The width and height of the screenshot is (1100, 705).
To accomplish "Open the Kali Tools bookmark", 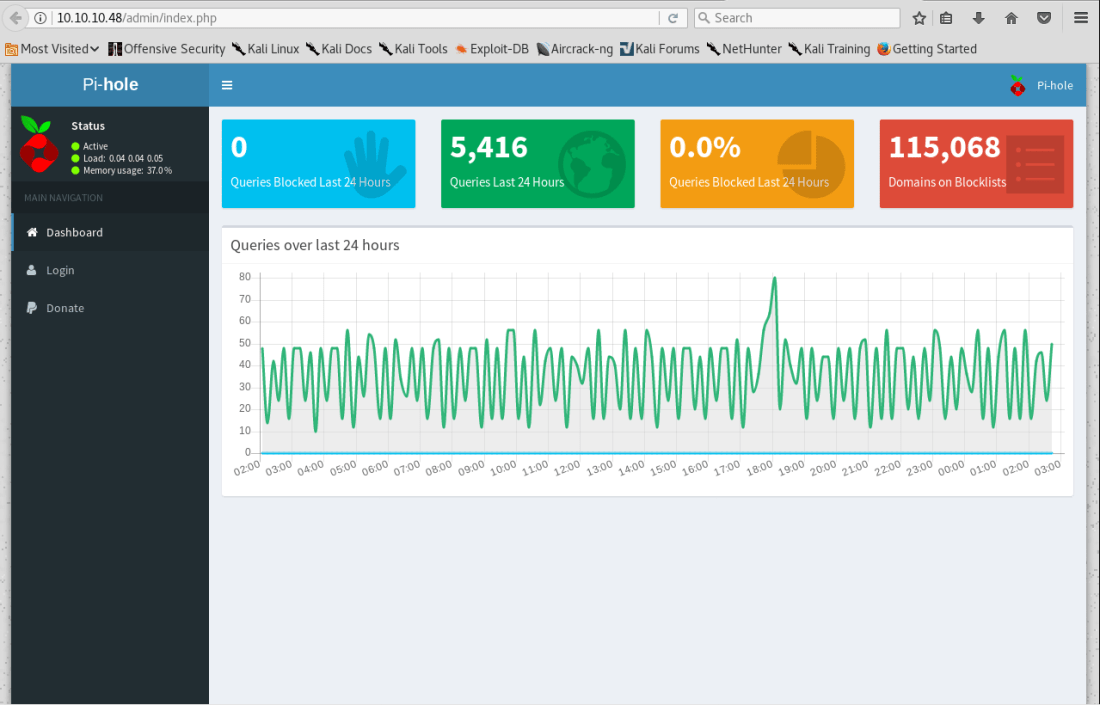I will pos(413,48).
